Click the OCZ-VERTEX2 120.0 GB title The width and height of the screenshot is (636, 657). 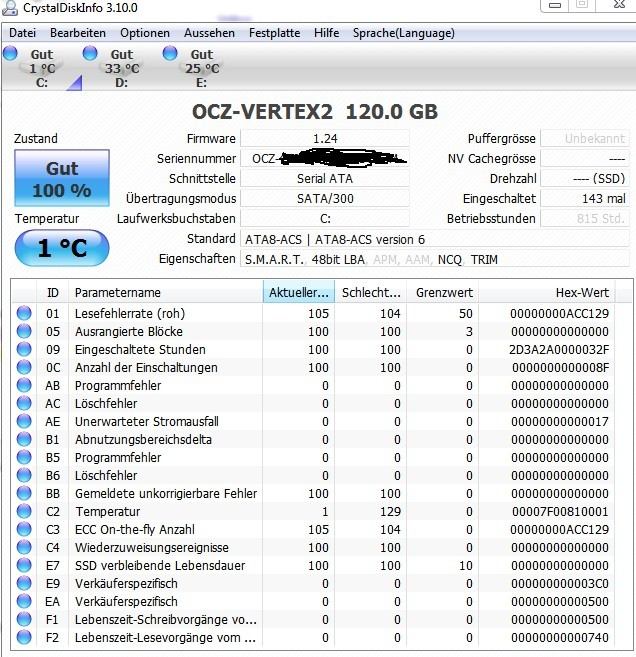coord(315,111)
